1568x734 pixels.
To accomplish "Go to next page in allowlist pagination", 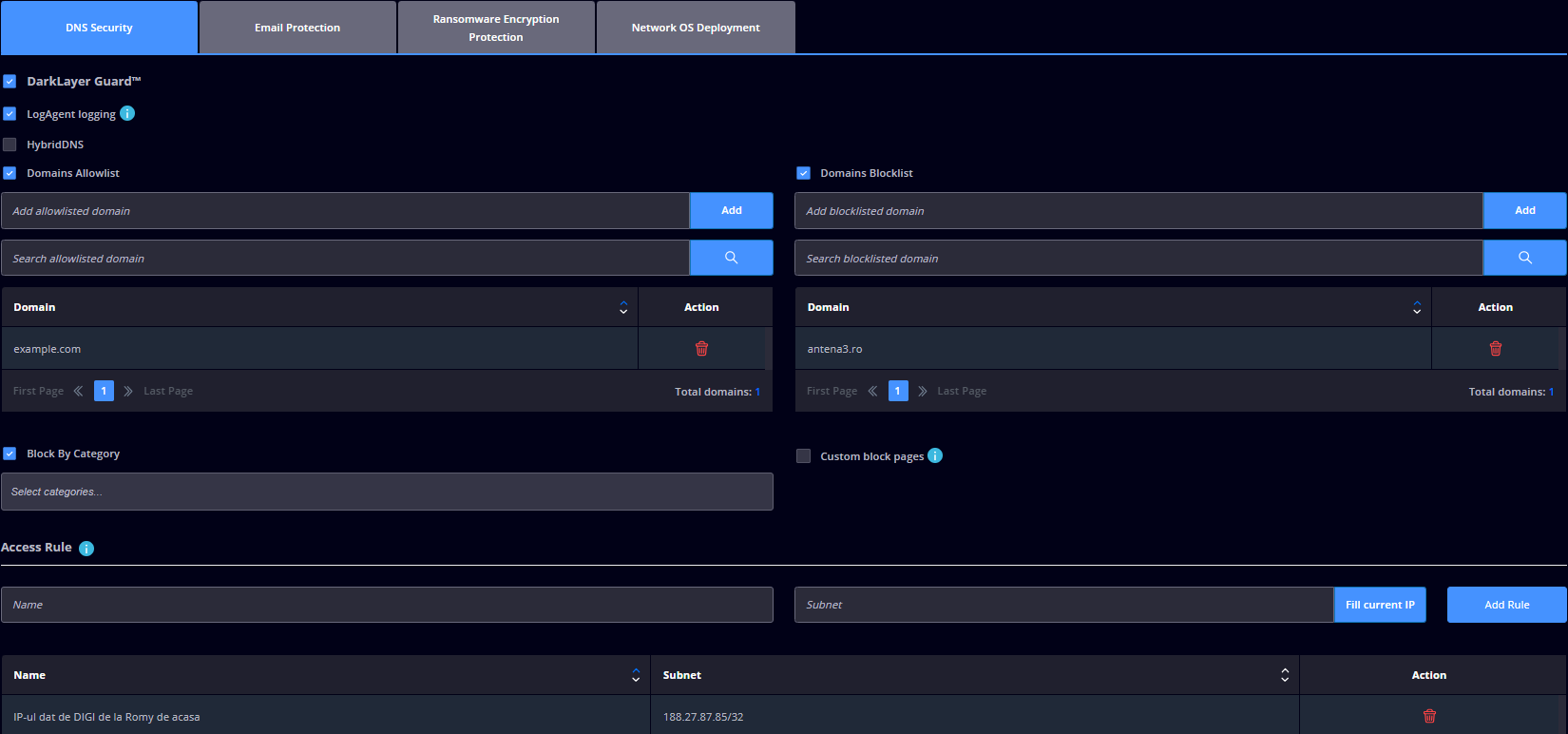I will (x=128, y=391).
